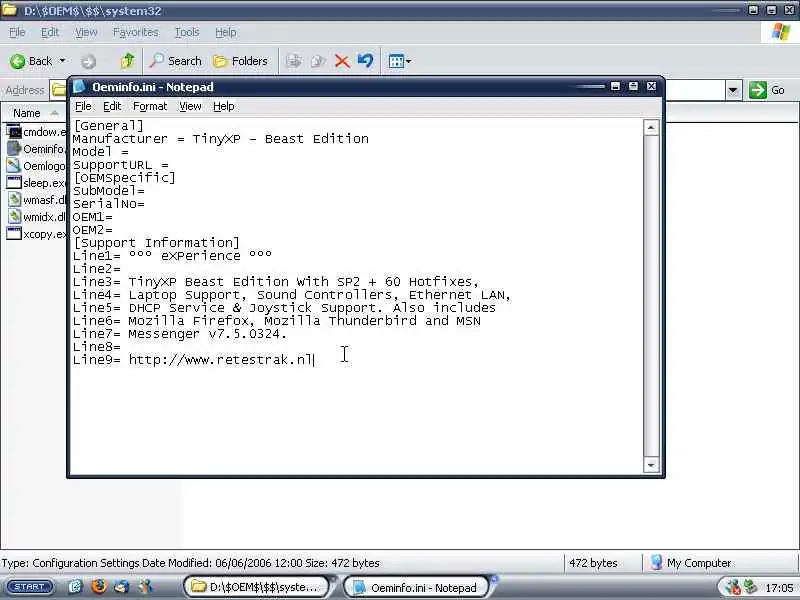
Task: Sort files by Name column header
Action: [34, 113]
